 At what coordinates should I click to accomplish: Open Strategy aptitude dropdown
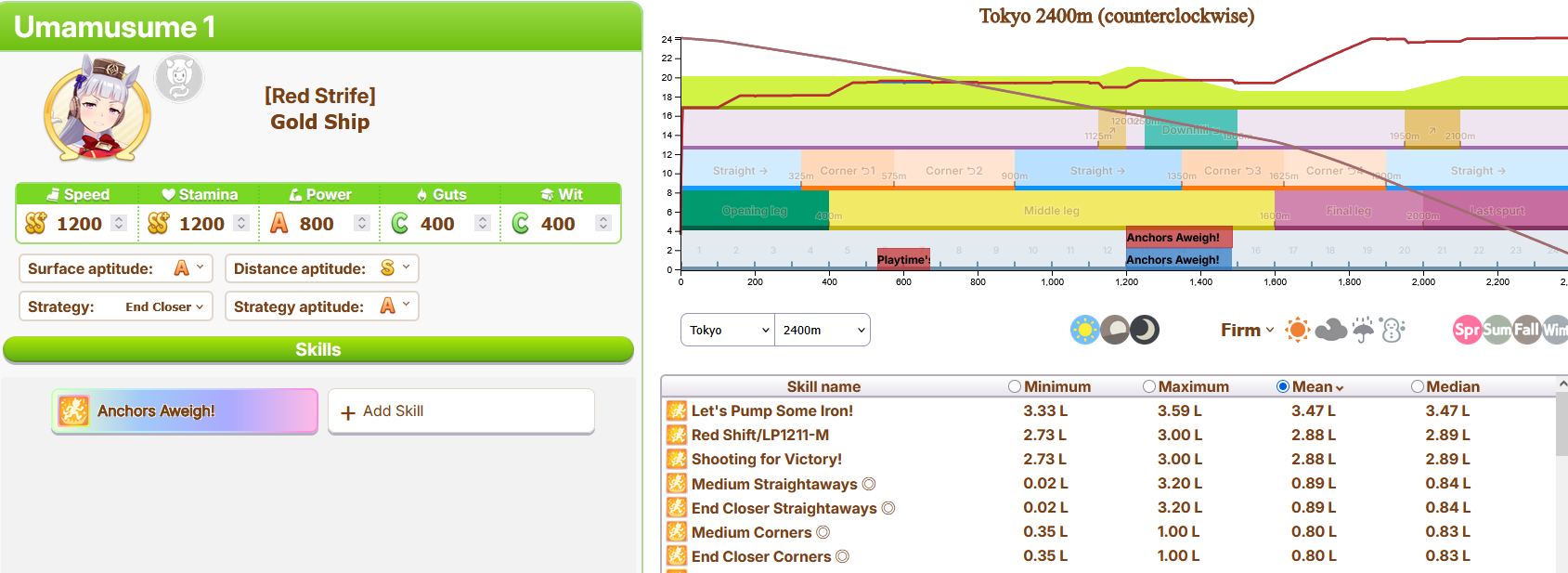(322, 306)
